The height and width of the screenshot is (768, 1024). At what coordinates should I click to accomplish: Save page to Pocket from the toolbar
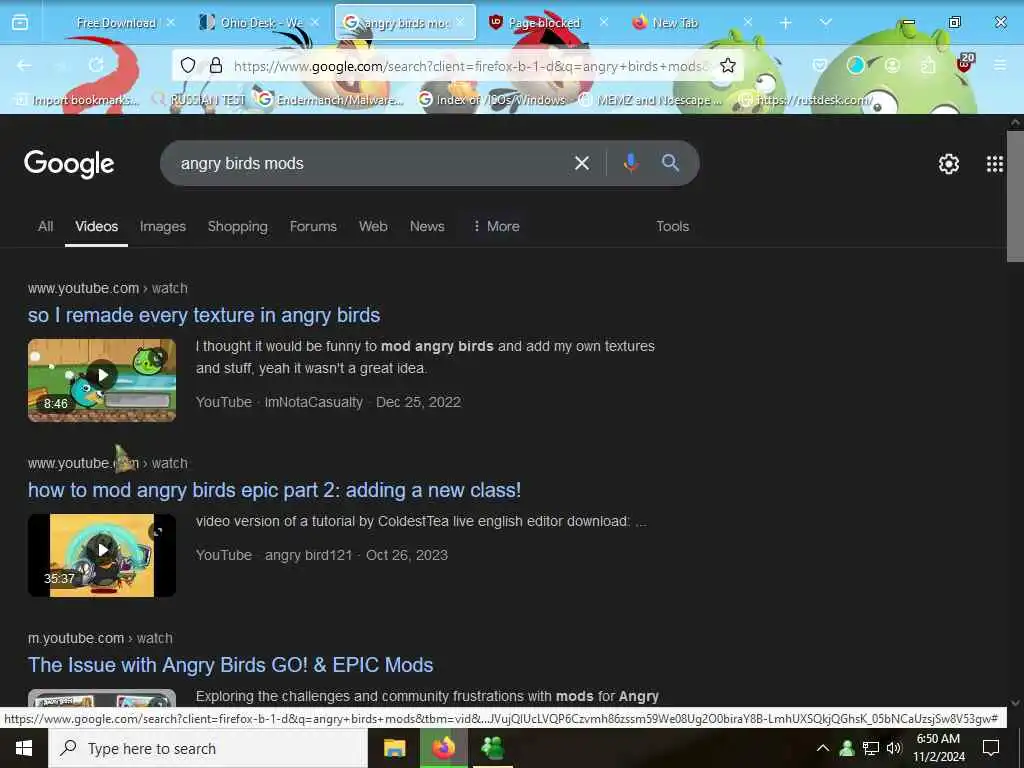[x=820, y=65]
